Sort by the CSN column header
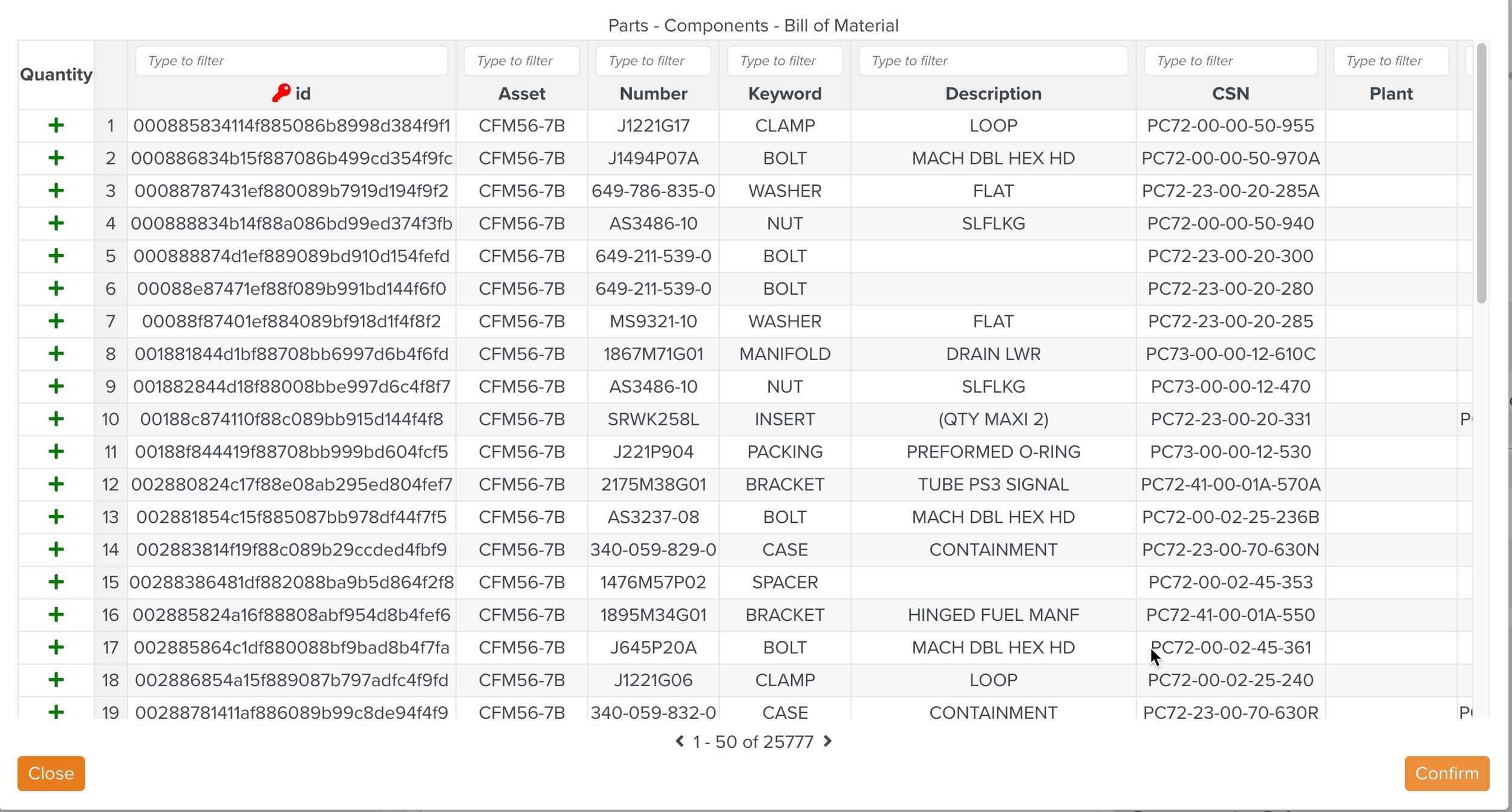This screenshot has width=1512, height=812. pos(1230,94)
